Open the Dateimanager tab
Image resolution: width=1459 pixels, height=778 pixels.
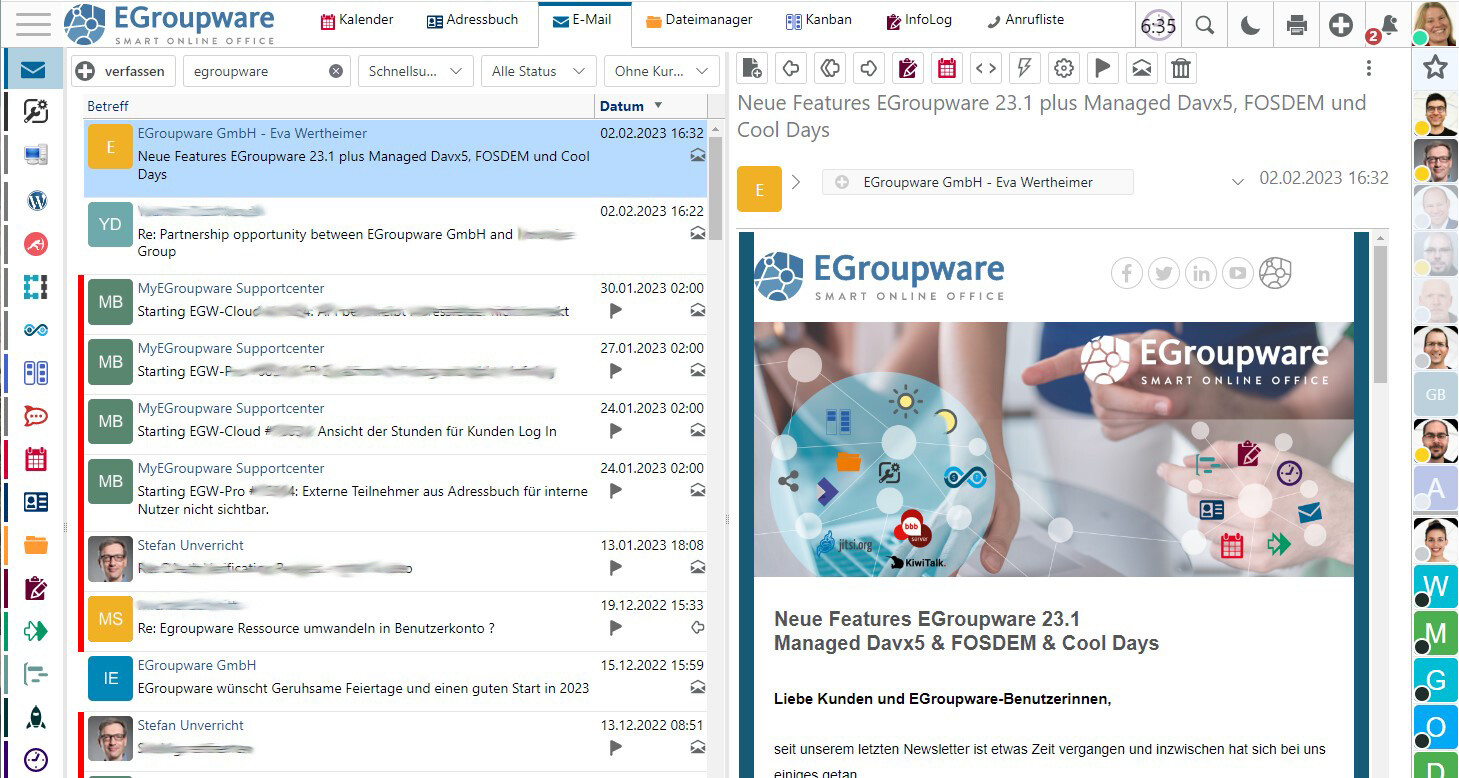[699, 20]
